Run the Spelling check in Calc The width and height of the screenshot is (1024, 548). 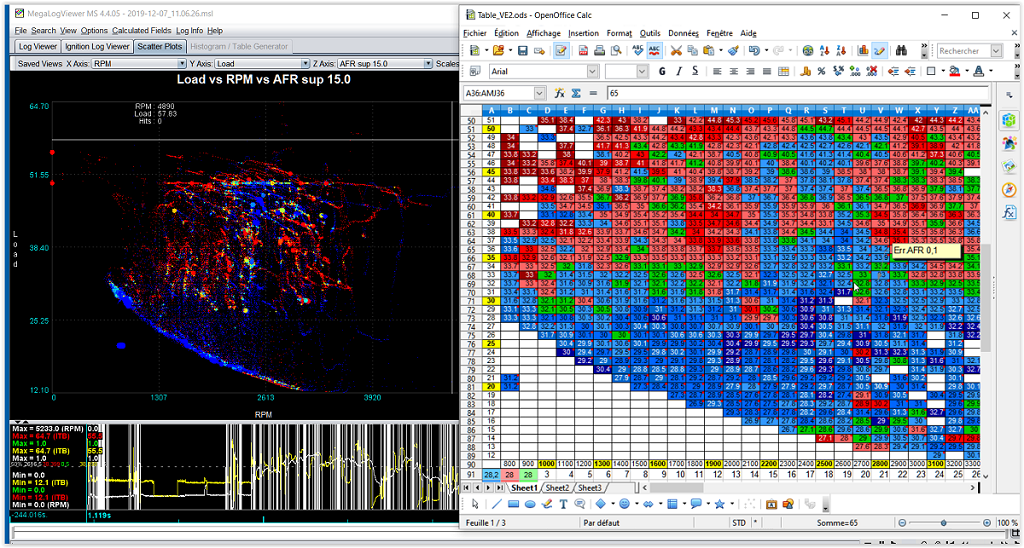tap(637, 50)
